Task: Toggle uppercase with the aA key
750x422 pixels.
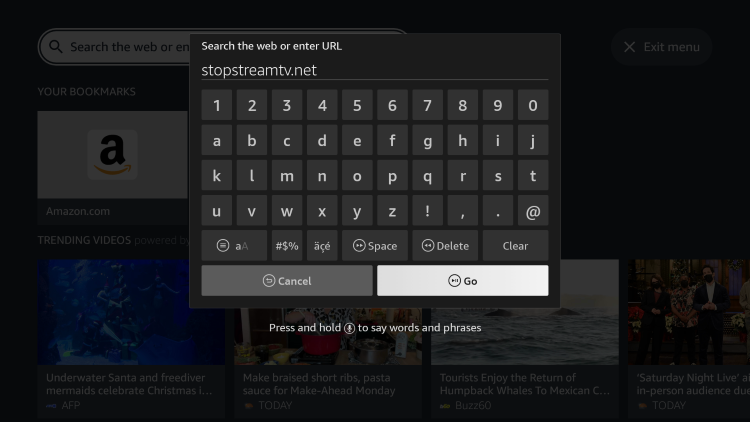Action: tap(234, 245)
